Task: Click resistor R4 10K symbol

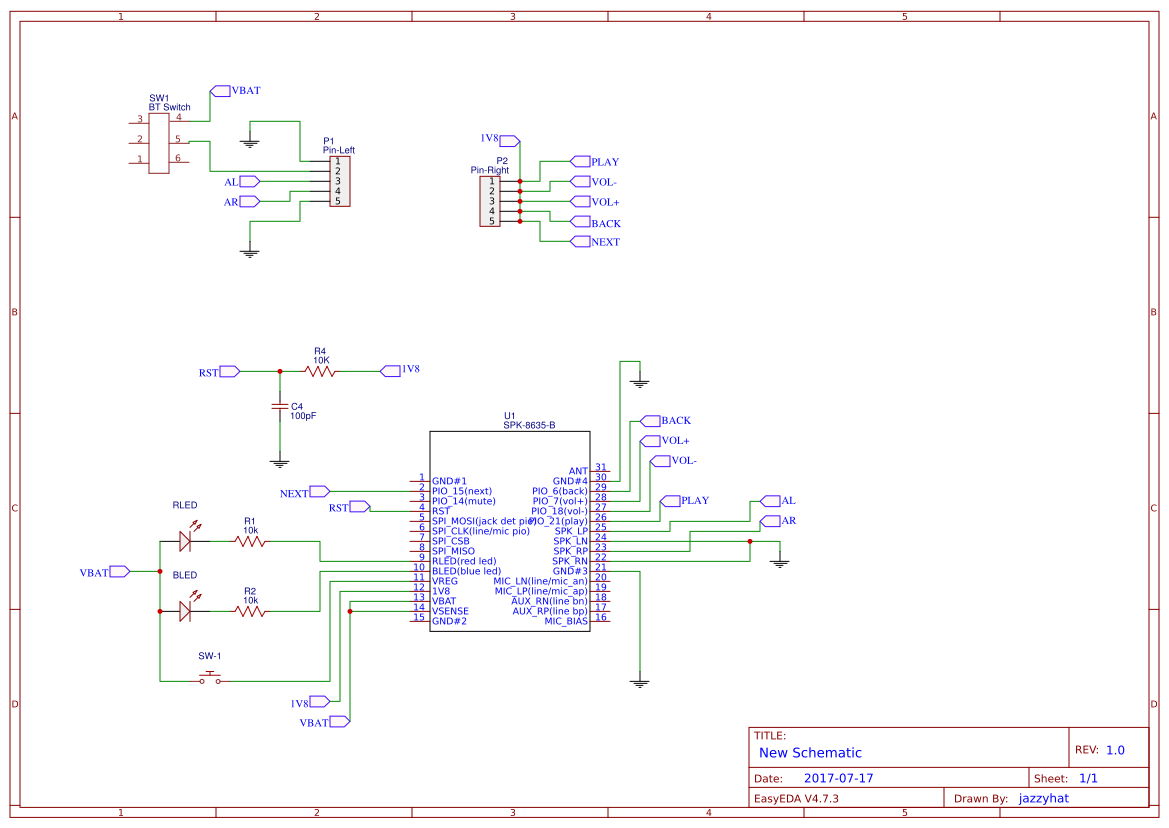Action: (320, 370)
